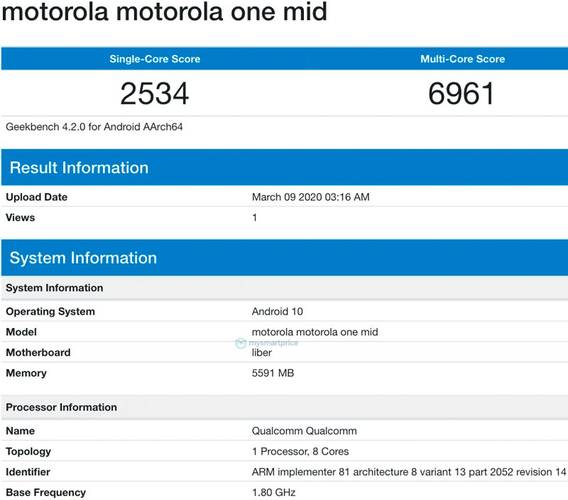Click the multi-core score value 6961
The height and width of the screenshot is (500, 568).
coord(462,93)
